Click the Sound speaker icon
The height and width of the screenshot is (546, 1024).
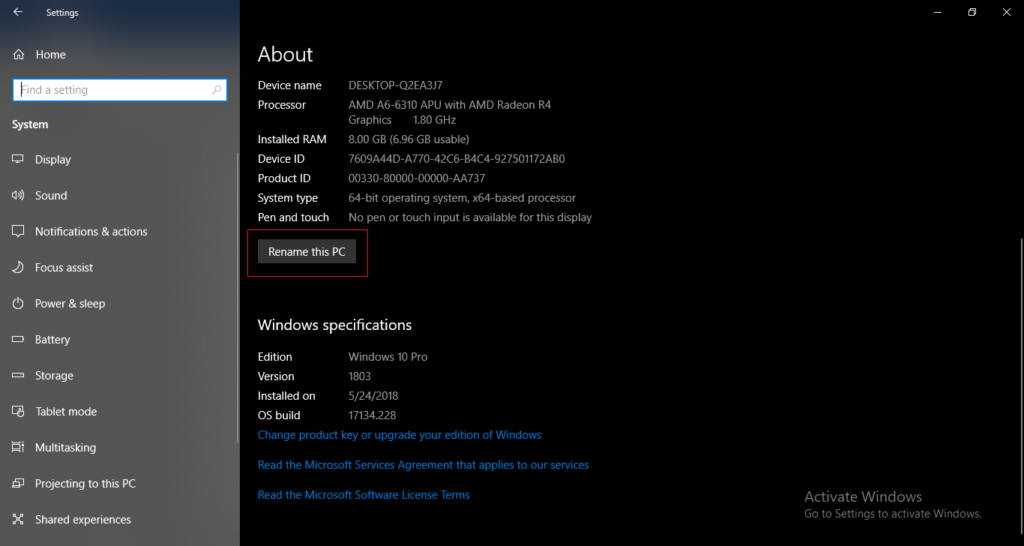tap(18, 195)
